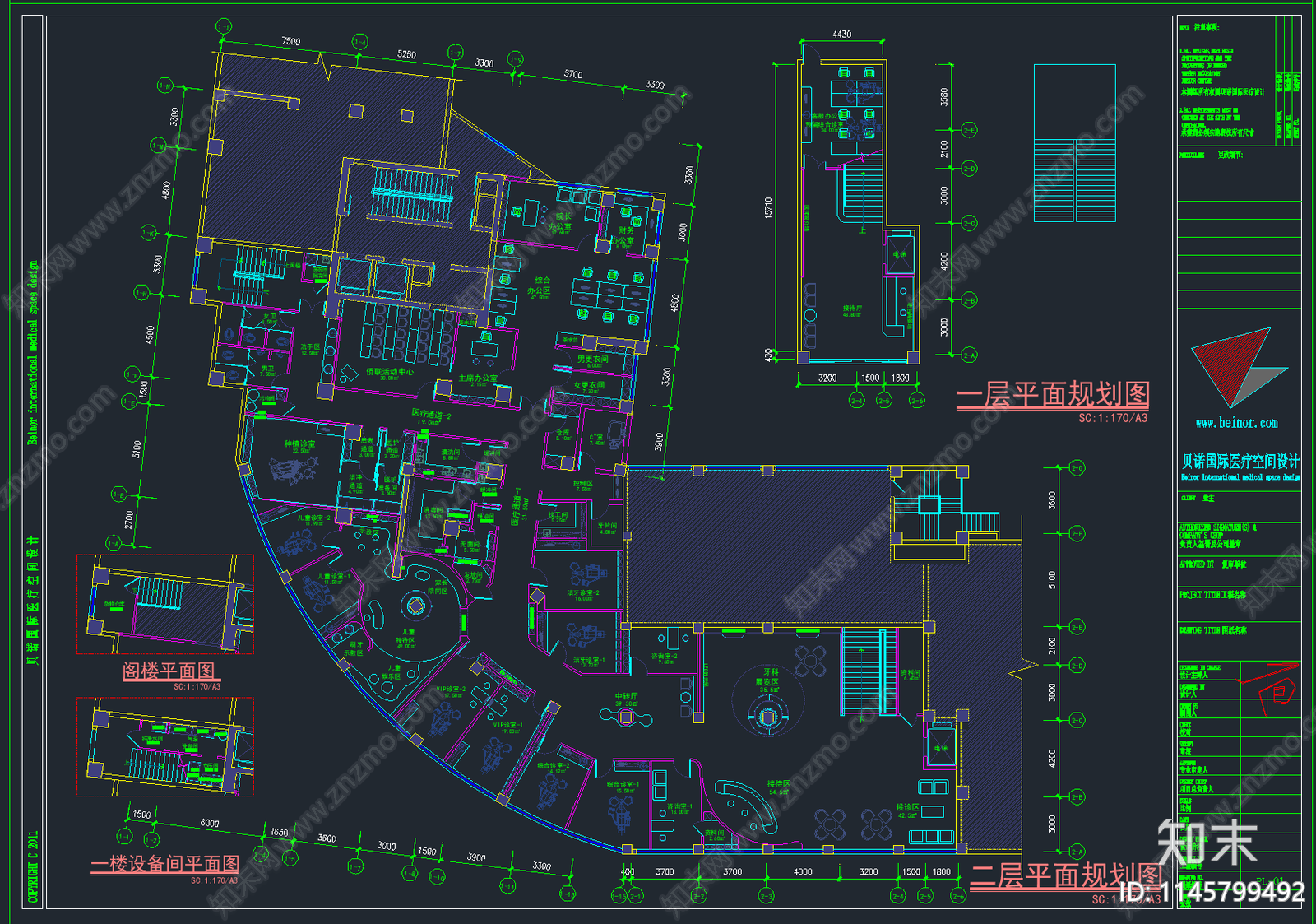This screenshot has height=924, width=1316.
Task: Select the 4500 dimension label
Action: (150, 335)
